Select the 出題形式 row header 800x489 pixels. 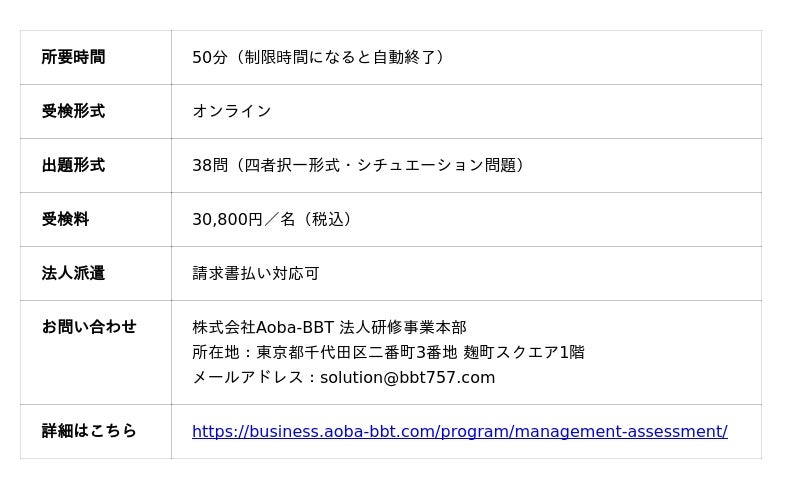click(x=73, y=165)
